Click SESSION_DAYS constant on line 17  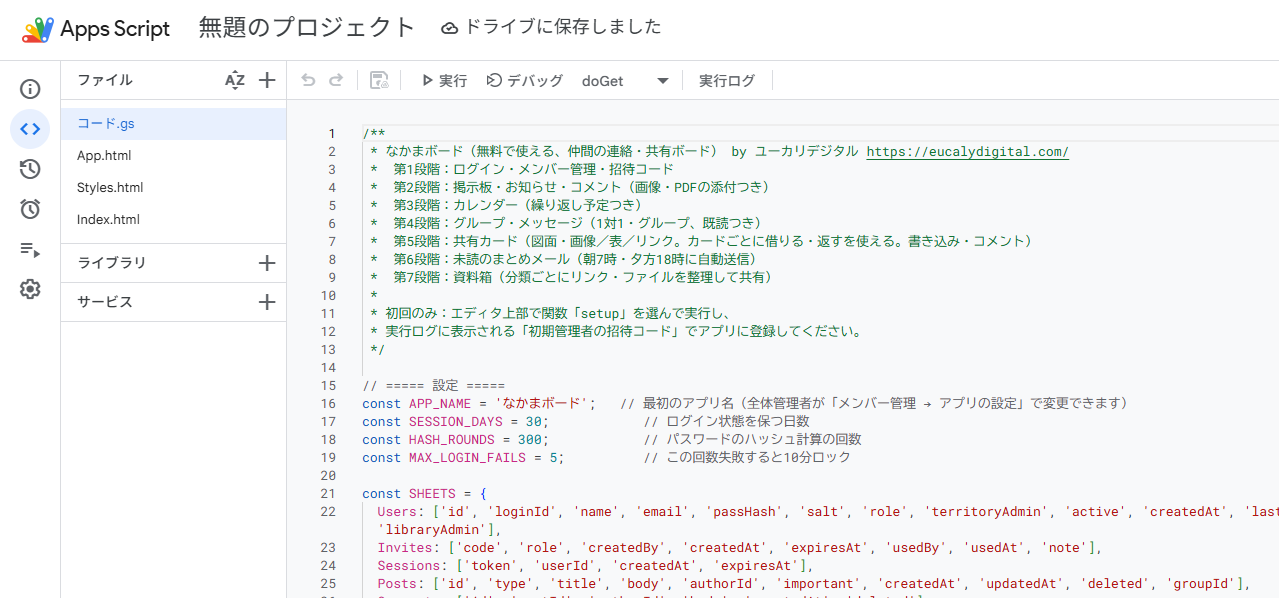pyautogui.click(x=456, y=422)
